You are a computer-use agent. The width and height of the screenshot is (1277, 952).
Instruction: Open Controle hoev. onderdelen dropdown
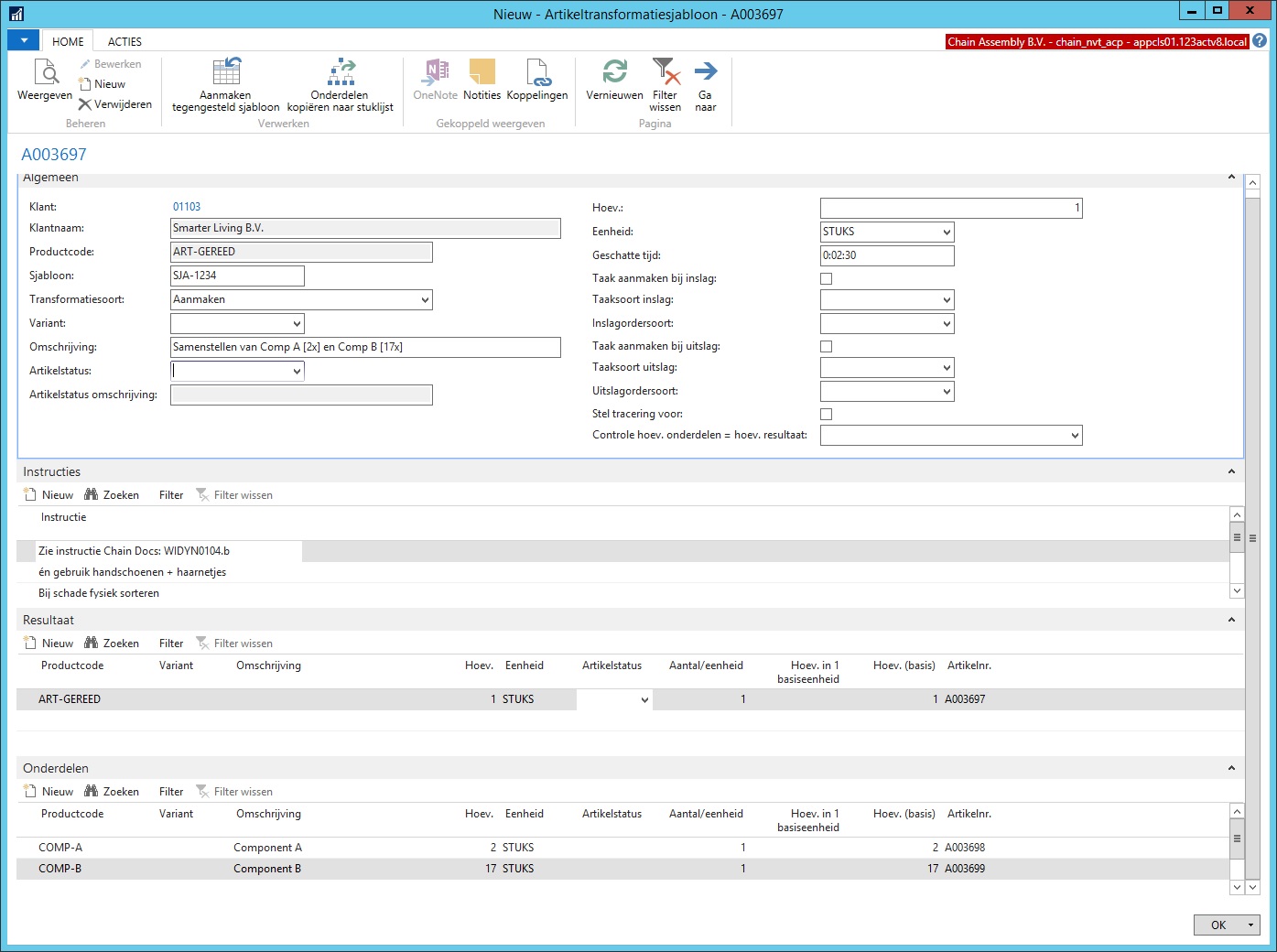[1075, 436]
